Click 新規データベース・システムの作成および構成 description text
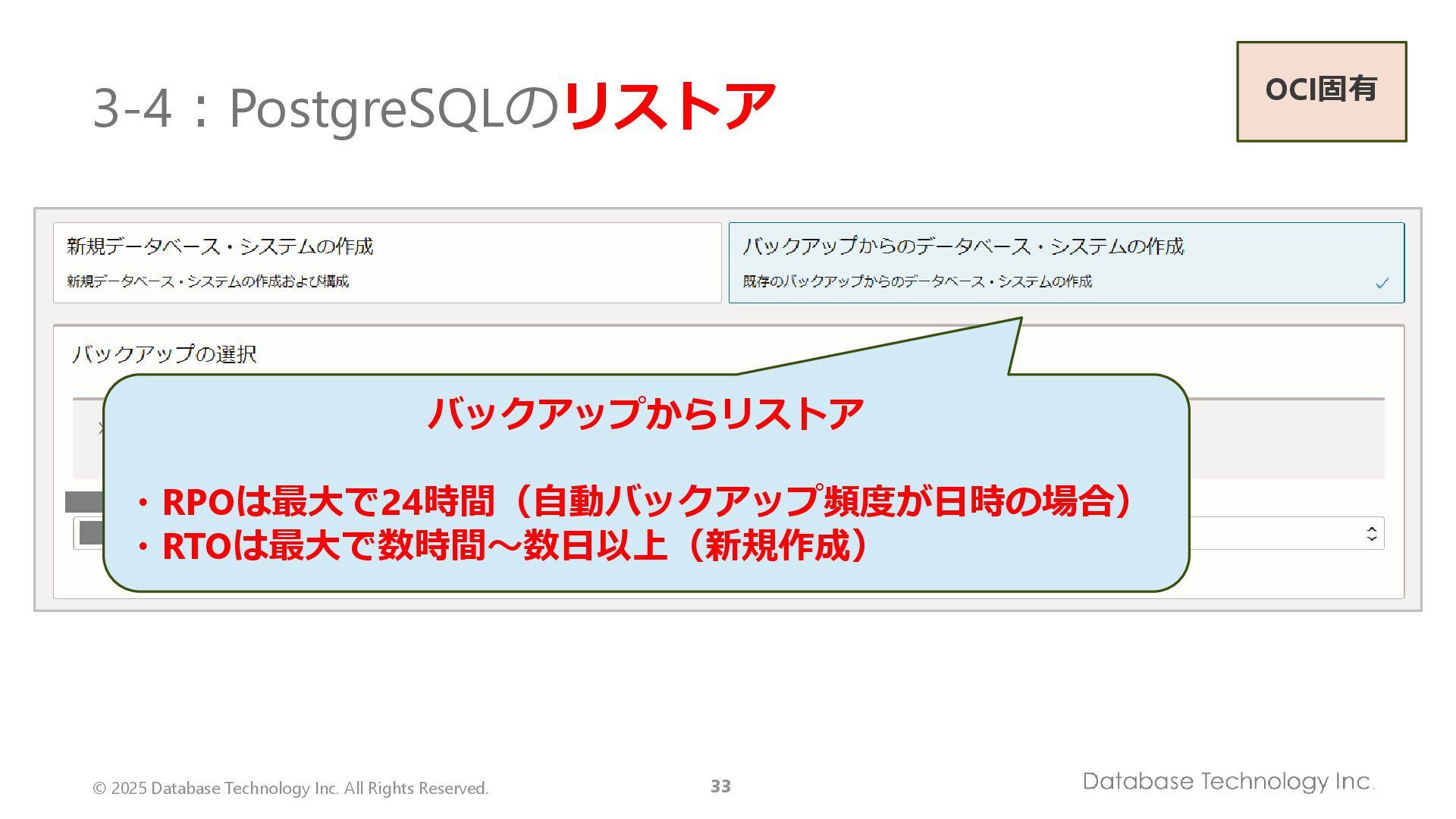The height and width of the screenshot is (819, 1456). [208, 281]
